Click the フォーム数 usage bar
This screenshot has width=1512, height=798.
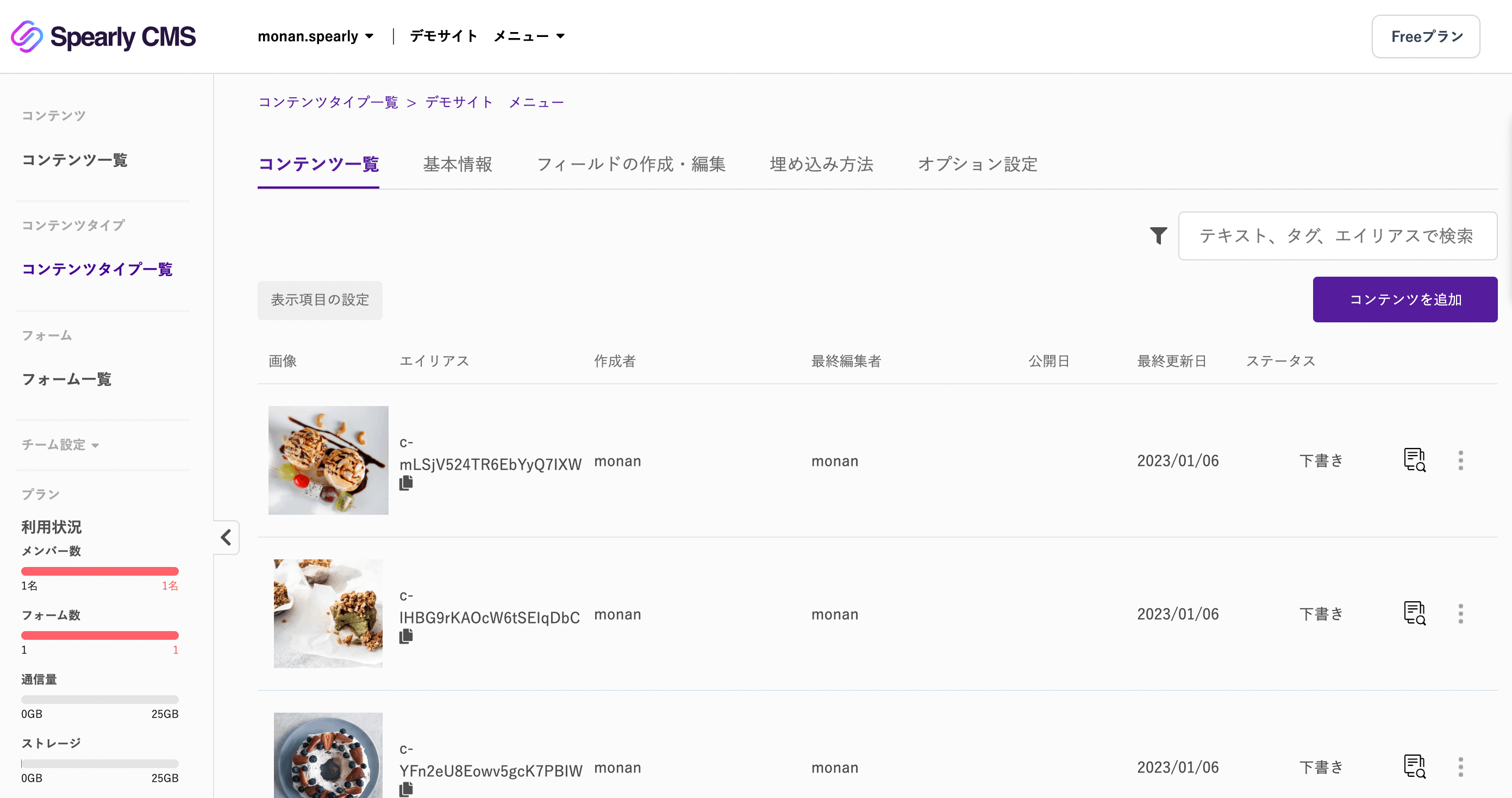tap(100, 635)
